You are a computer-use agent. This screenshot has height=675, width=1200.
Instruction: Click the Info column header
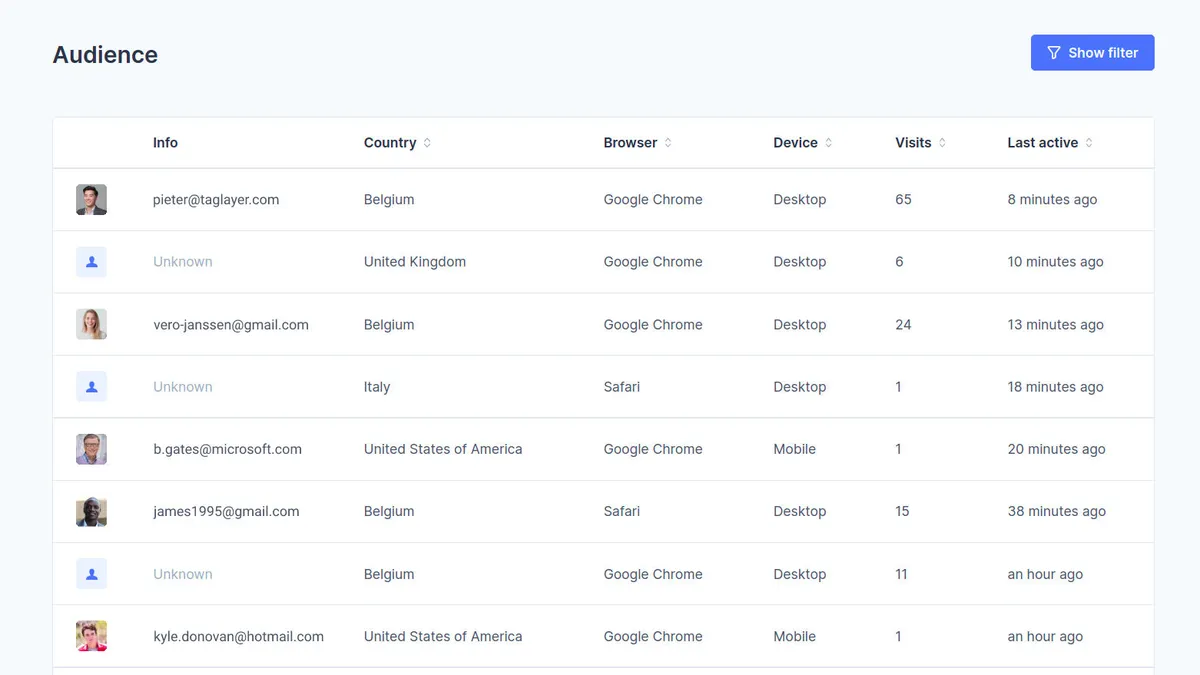tap(165, 143)
